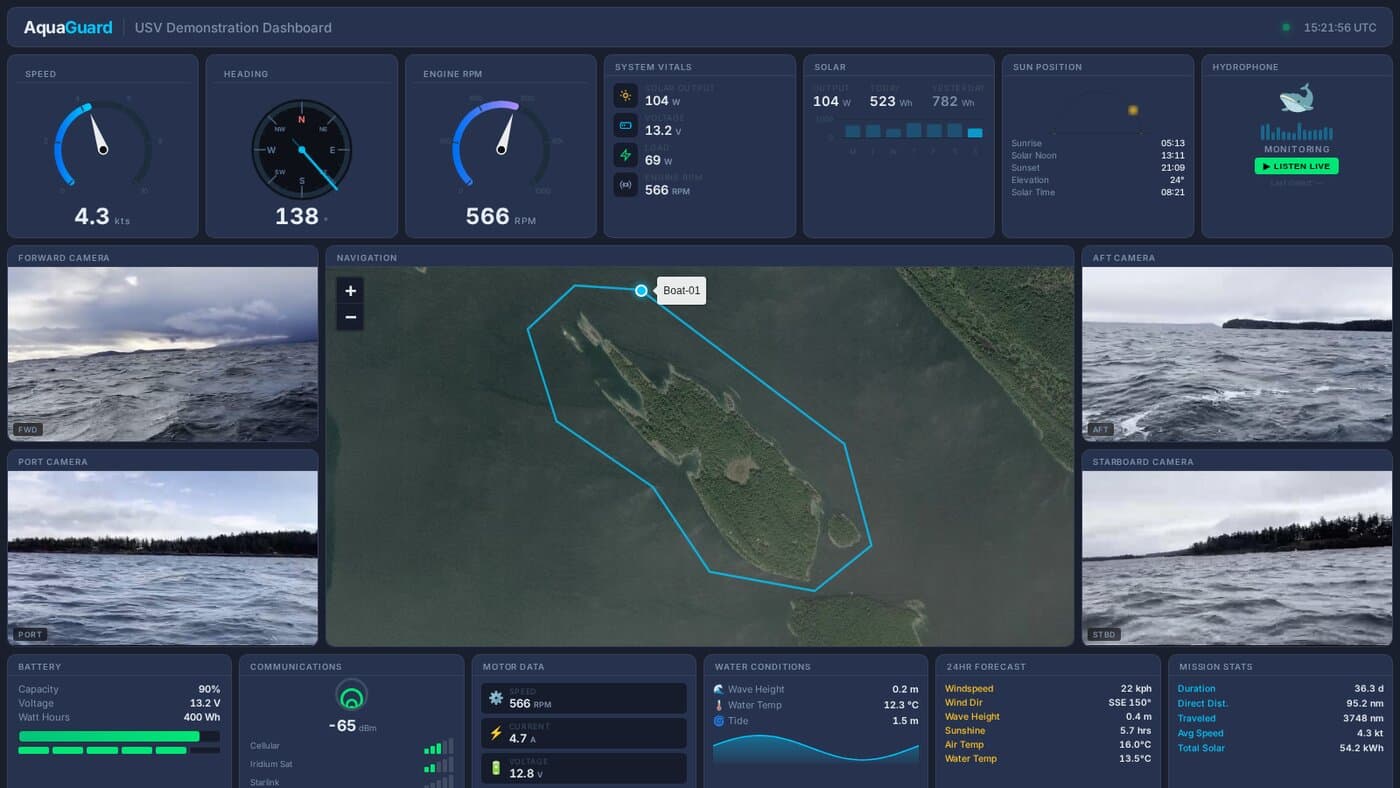Click the Boat-01 map label
The width and height of the screenshot is (1400, 788).
[682, 291]
